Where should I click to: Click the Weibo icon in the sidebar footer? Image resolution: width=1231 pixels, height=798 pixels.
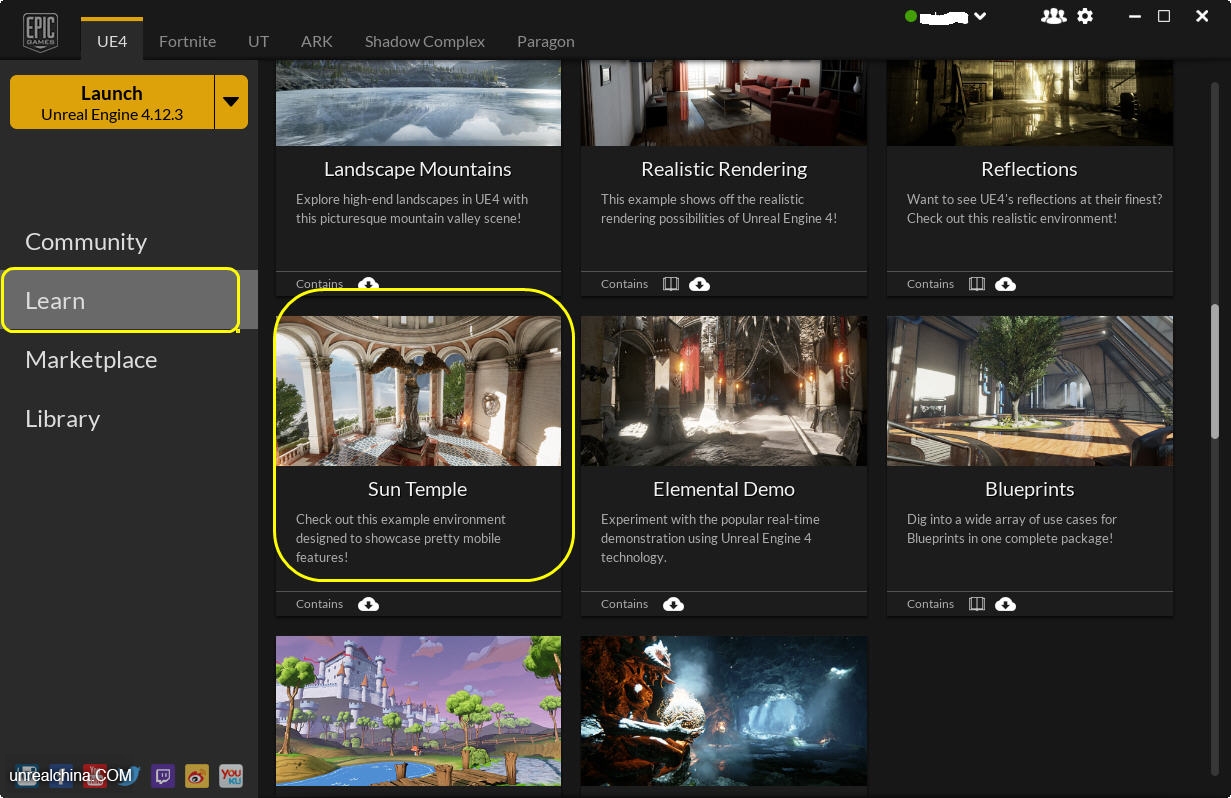(197, 775)
